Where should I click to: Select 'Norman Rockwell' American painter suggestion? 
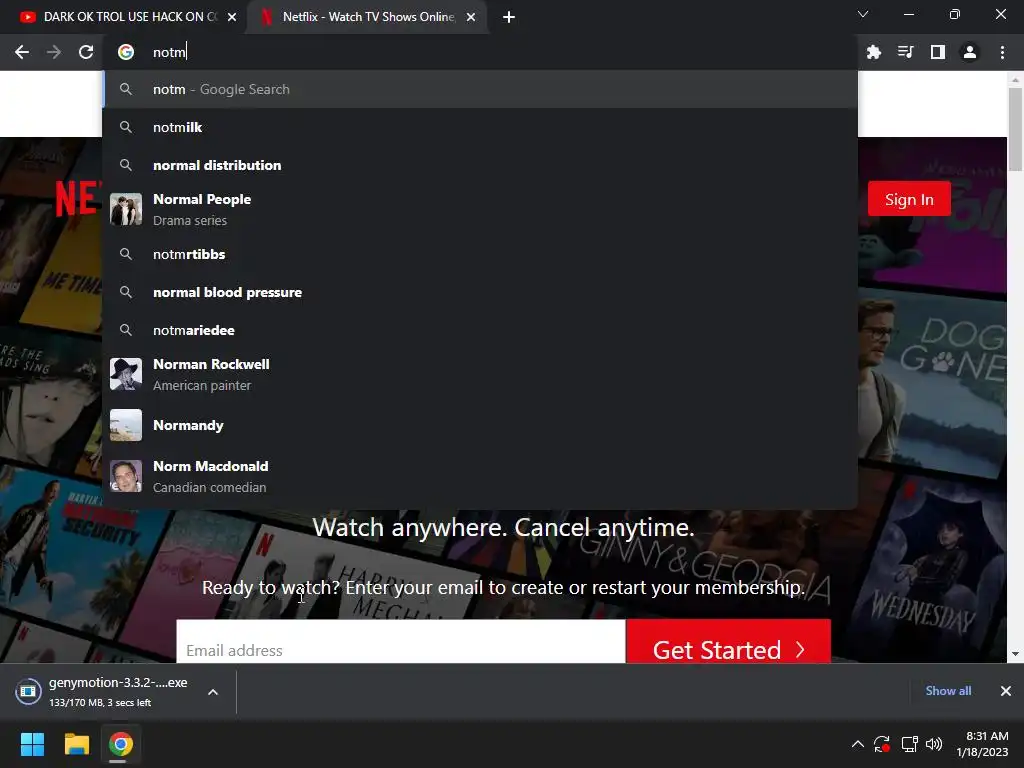click(x=480, y=374)
